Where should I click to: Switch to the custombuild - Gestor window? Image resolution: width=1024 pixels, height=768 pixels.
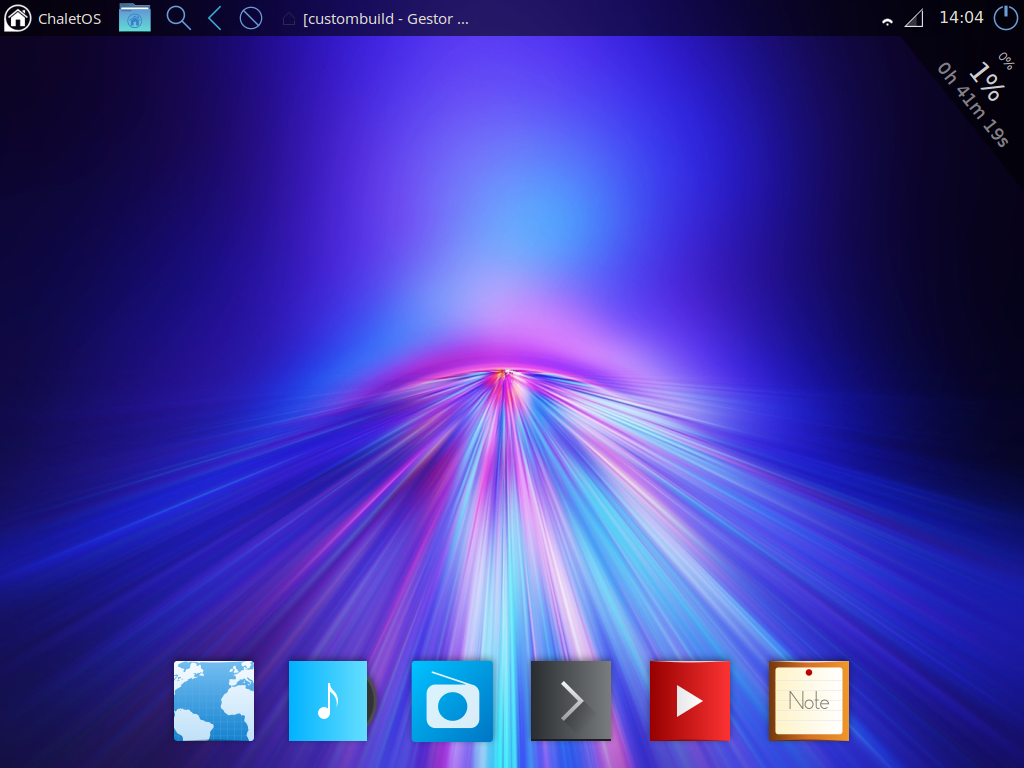[376, 19]
